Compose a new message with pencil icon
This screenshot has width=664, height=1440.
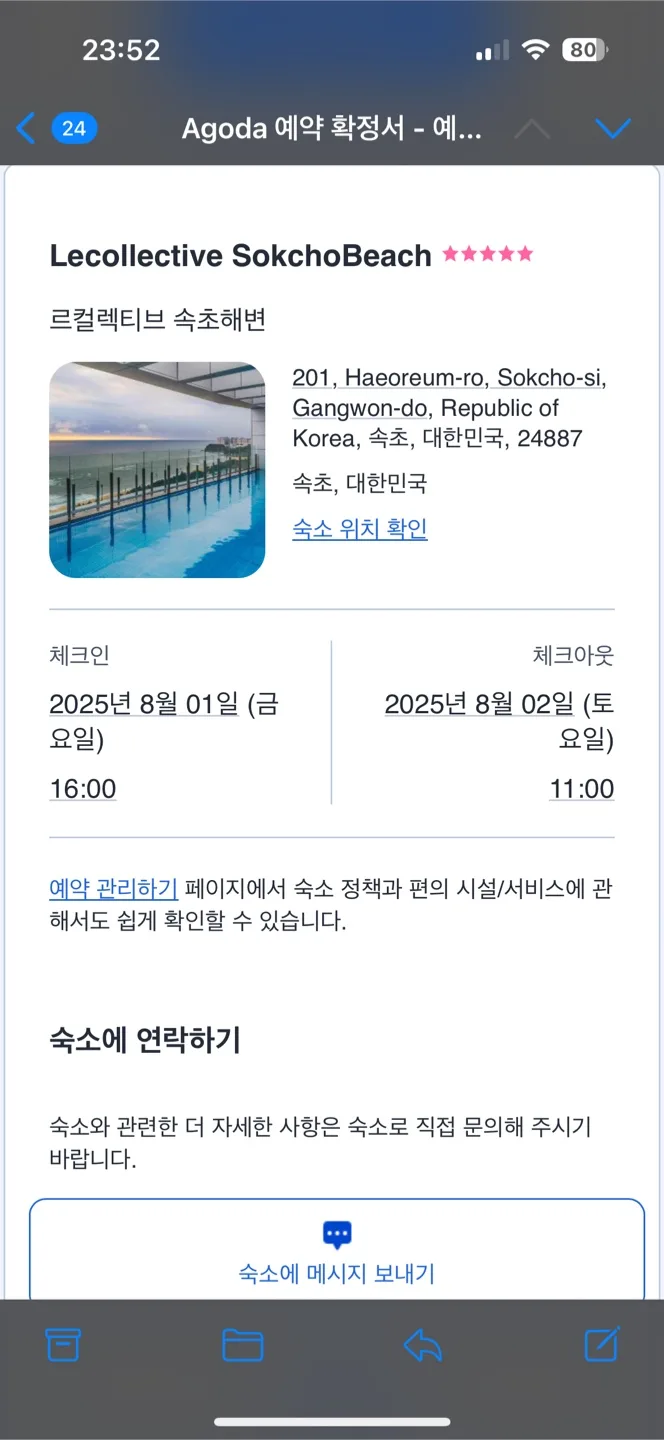coord(602,1344)
